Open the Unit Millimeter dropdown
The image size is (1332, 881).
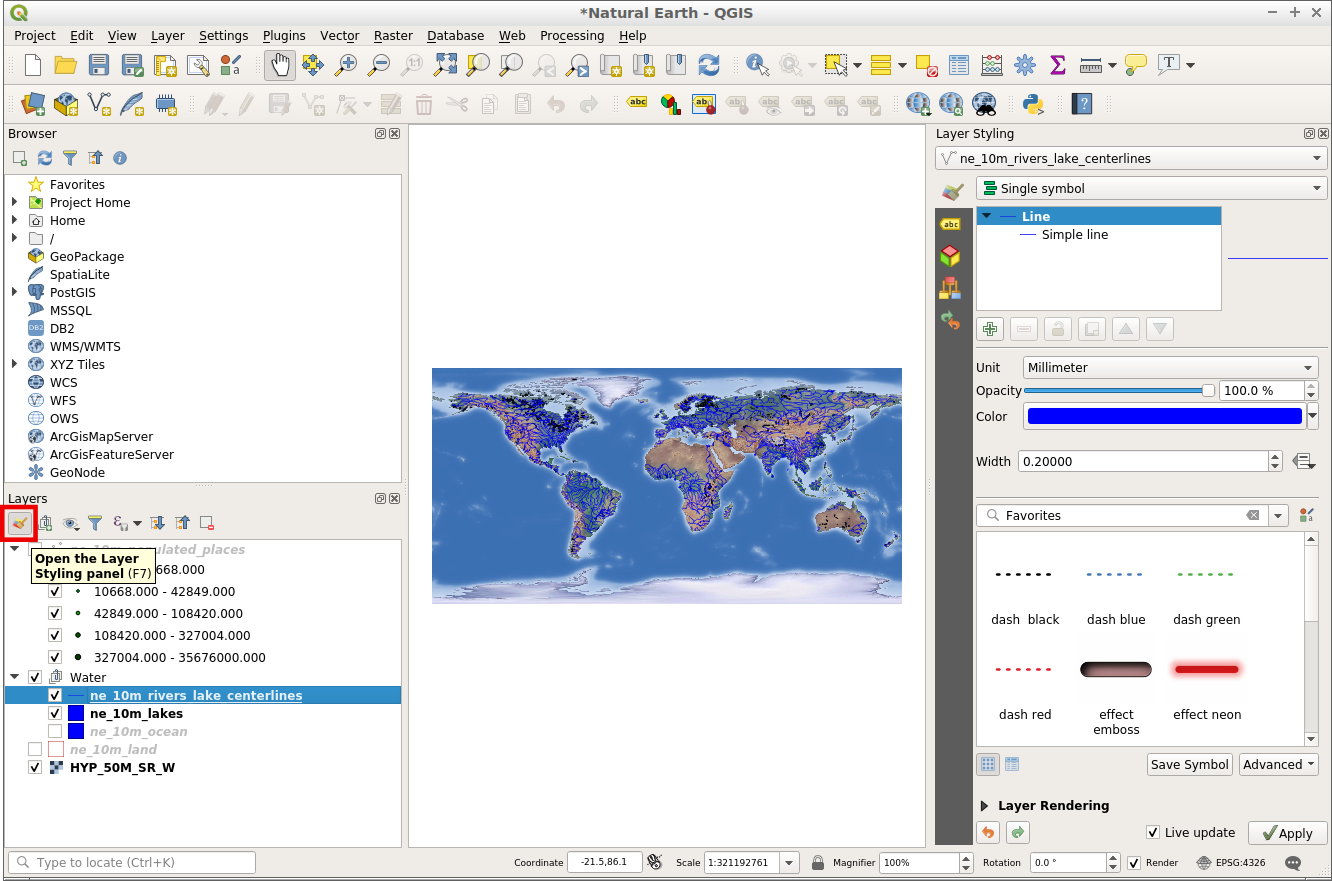click(x=1171, y=367)
